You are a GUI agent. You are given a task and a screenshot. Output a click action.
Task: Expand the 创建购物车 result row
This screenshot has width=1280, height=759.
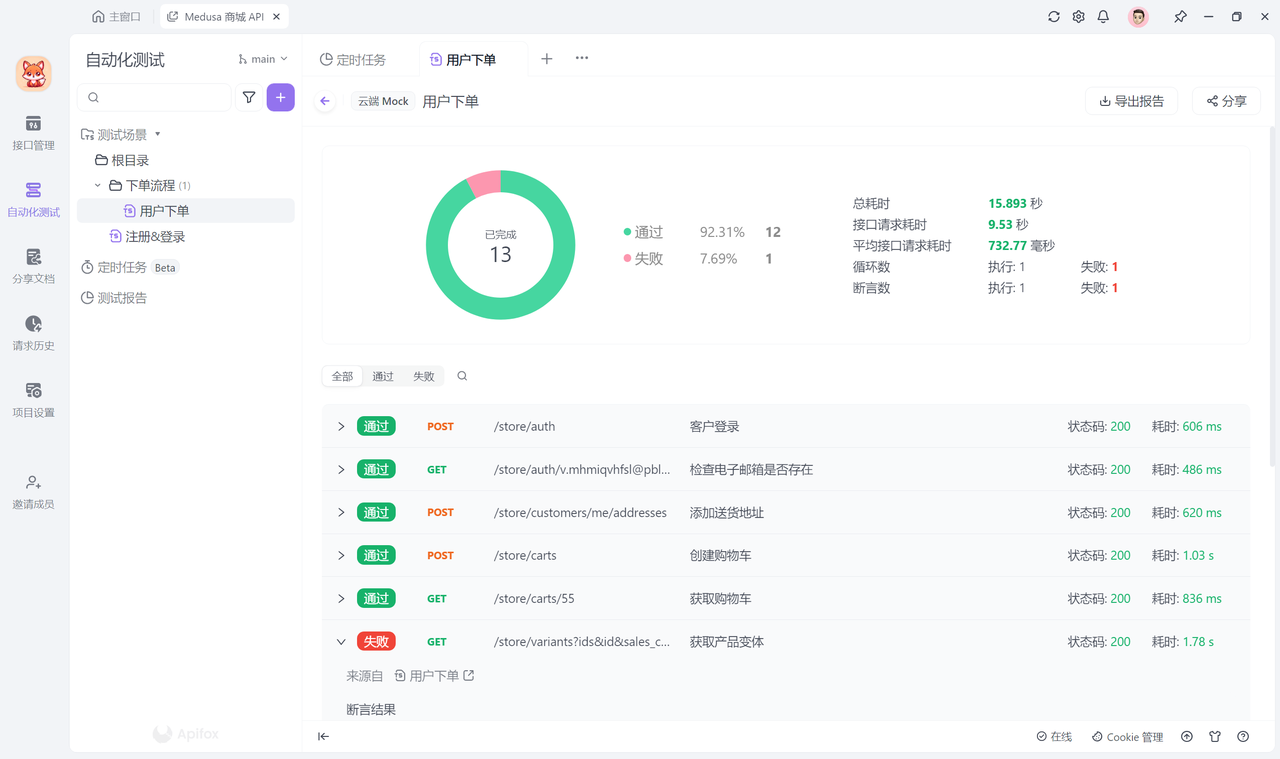point(341,555)
